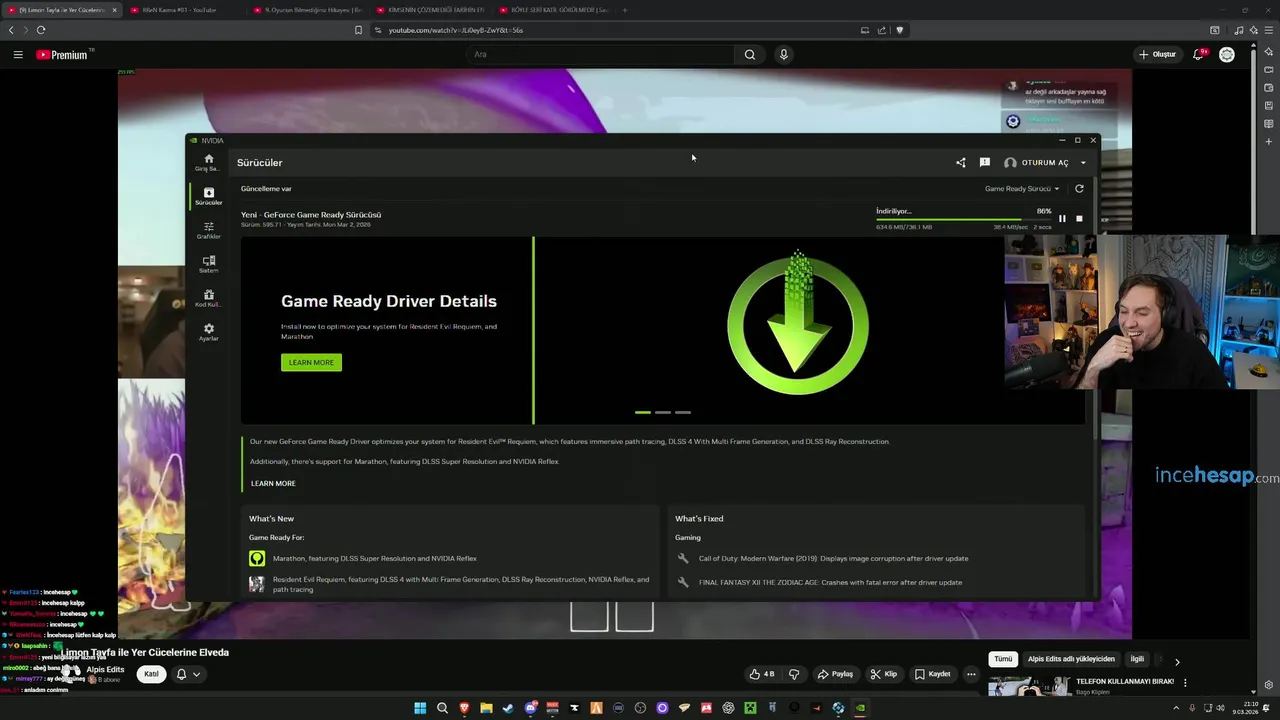This screenshot has height=720, width=1280.
Task: Click the green LEARN MORE button on banner
Action: coord(311,362)
